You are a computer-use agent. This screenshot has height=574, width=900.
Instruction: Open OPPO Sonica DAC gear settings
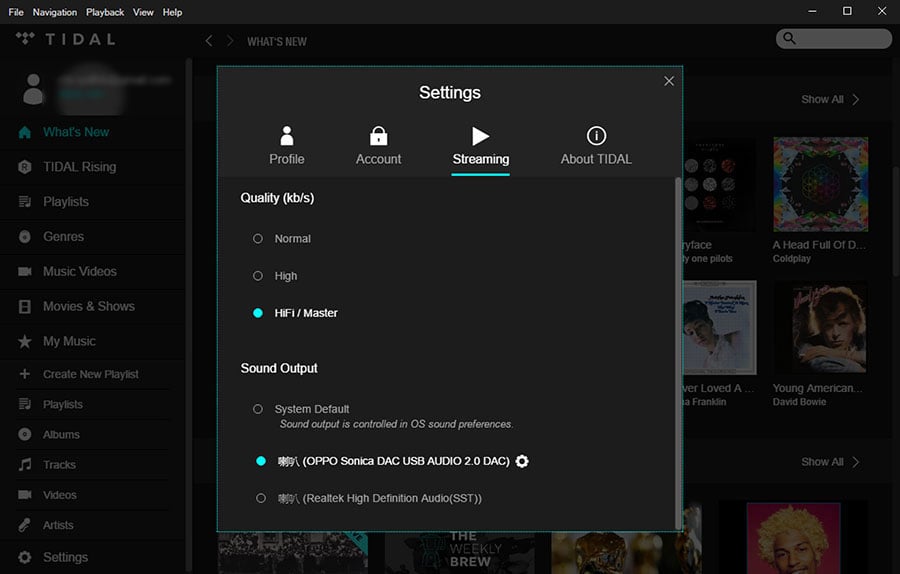click(522, 461)
